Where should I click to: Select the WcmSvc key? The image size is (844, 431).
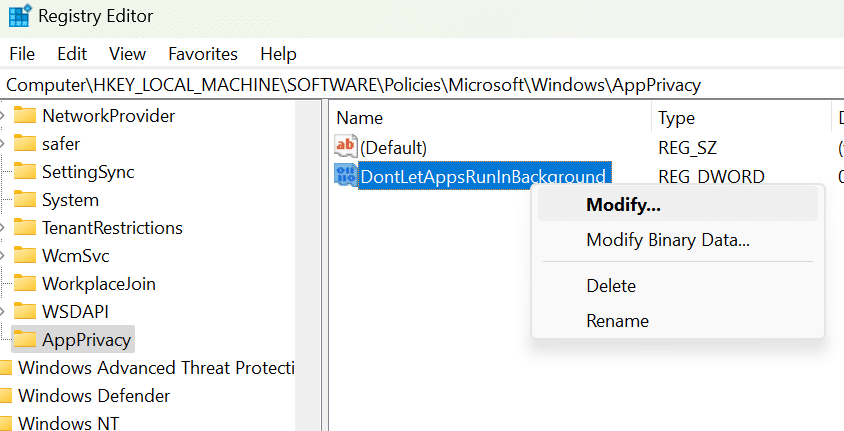[76, 256]
